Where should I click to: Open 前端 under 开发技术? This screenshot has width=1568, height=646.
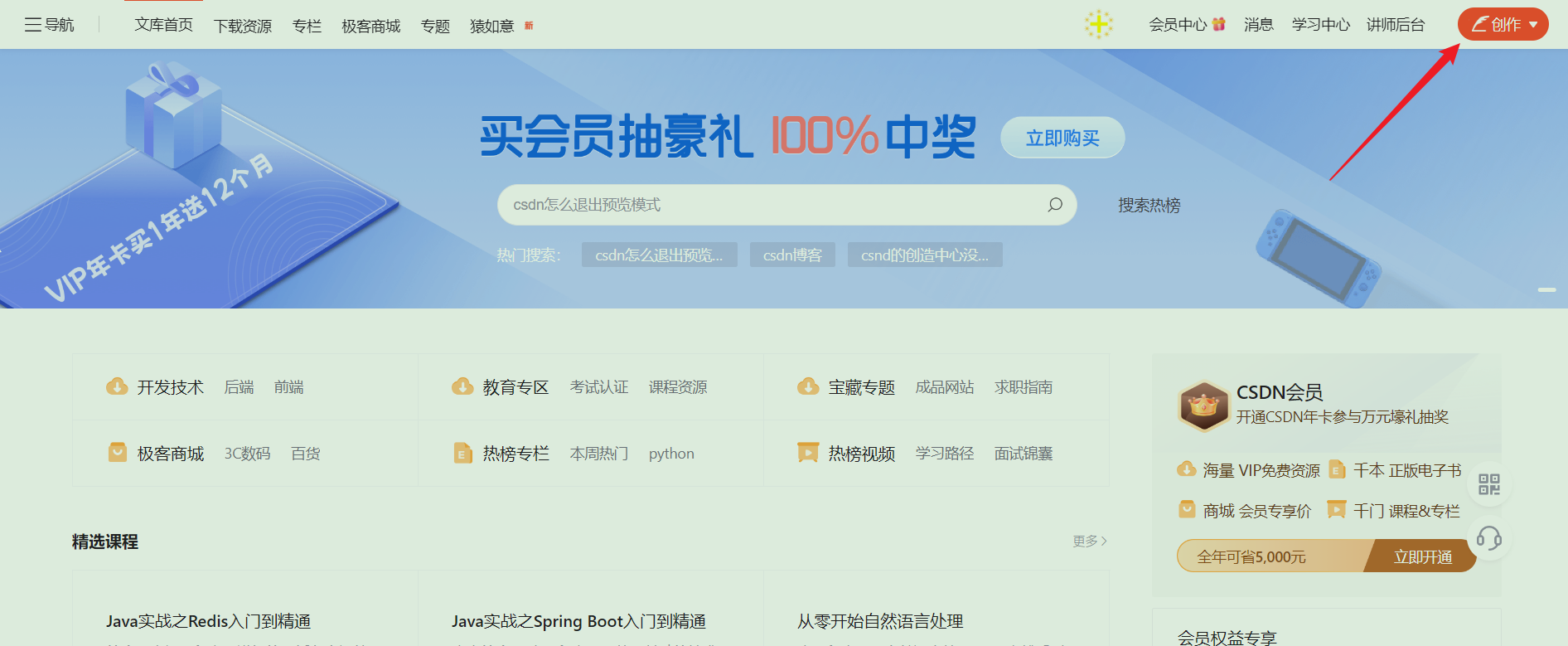[x=289, y=386]
